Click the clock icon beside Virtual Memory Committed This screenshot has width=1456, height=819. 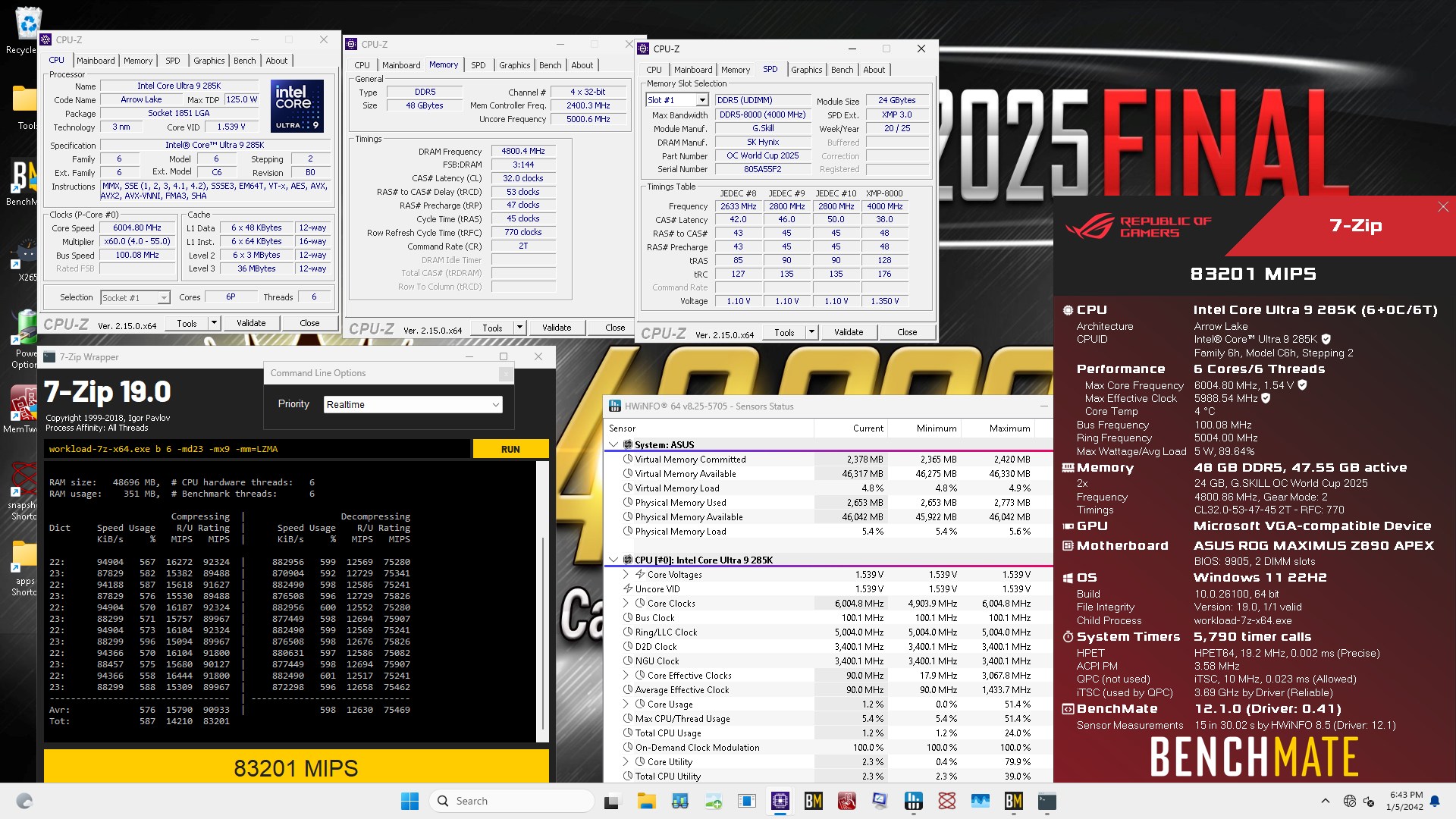(628, 459)
